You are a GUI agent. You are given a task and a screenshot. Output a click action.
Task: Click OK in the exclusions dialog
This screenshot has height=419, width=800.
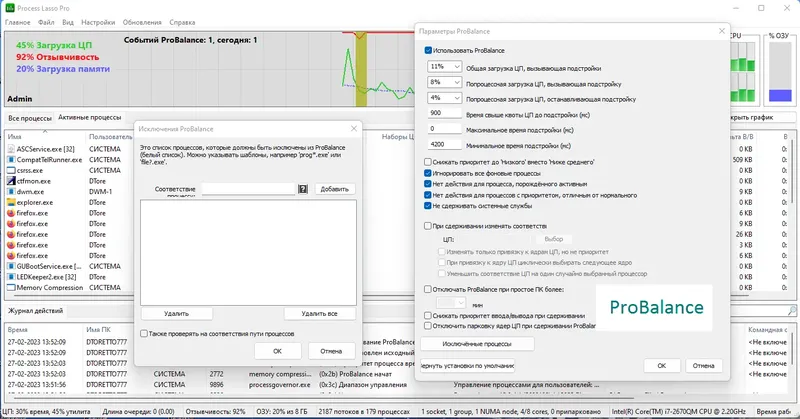278,351
